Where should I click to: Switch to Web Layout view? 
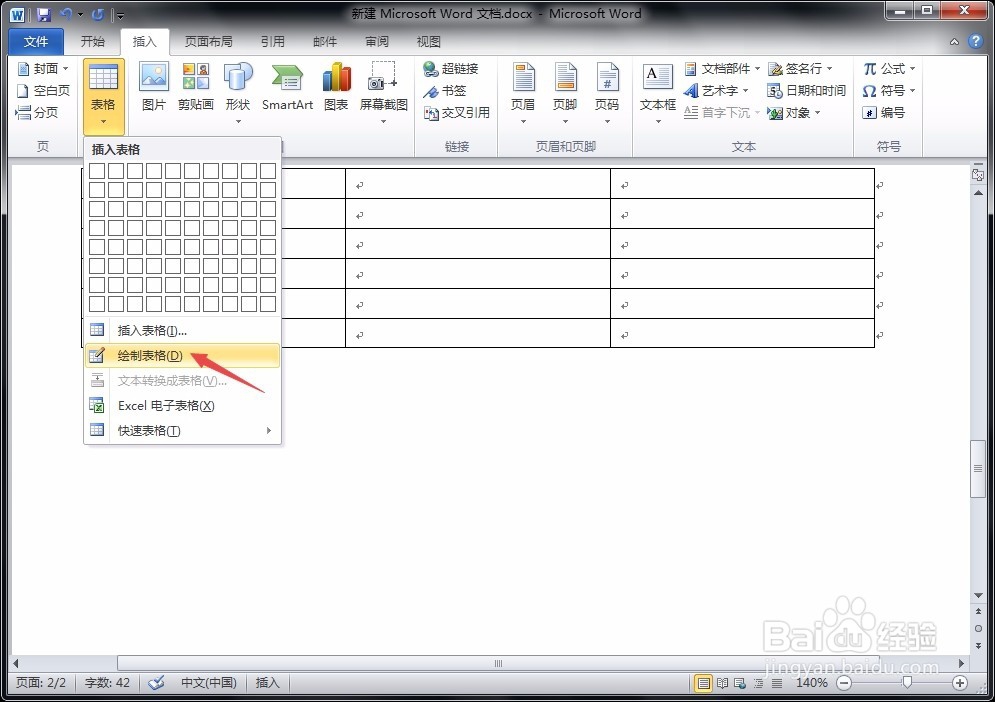coord(740,684)
